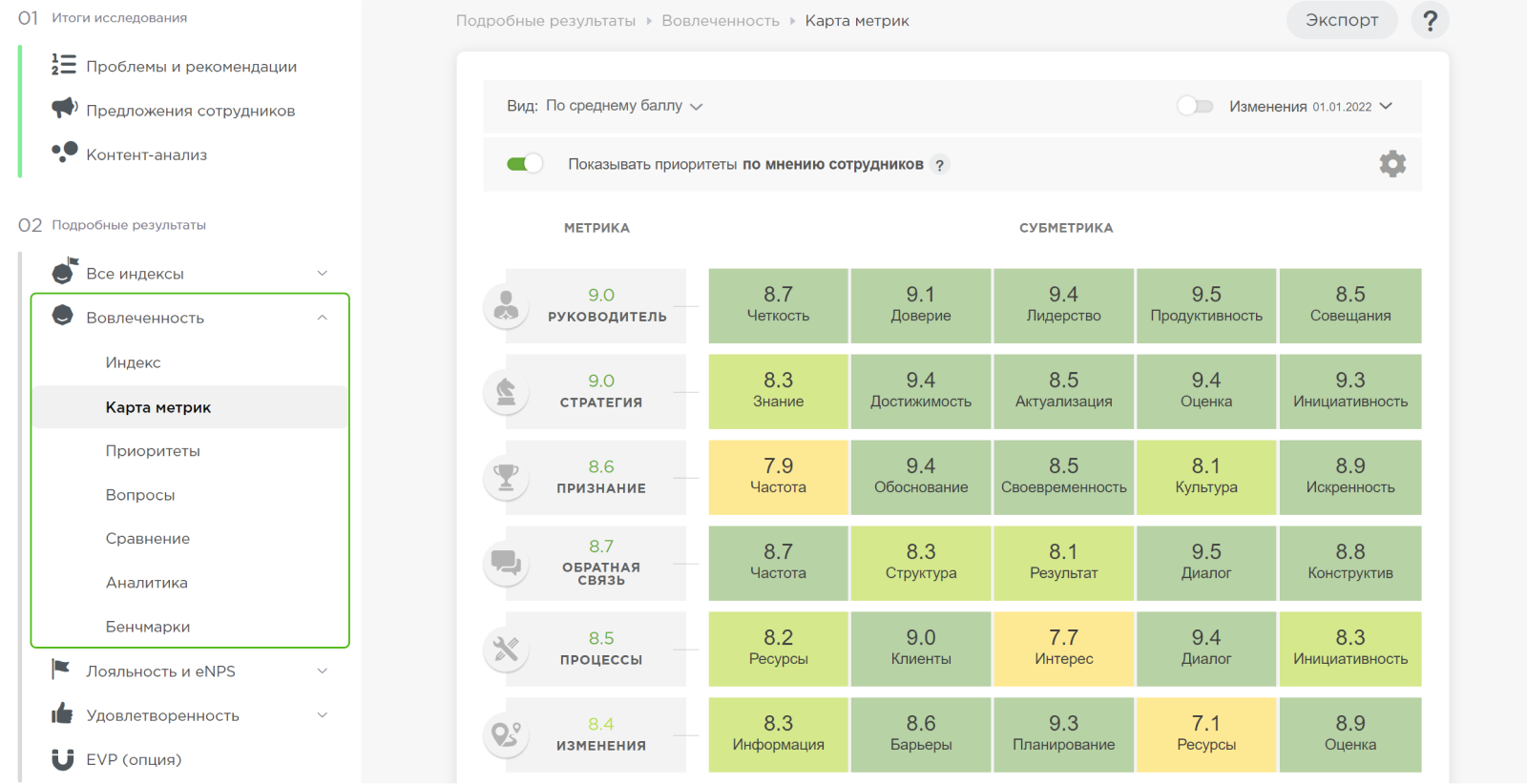Screen dimensions: 1527x784
Task: Click the 8.3 Знание cell
Action: tap(778, 392)
